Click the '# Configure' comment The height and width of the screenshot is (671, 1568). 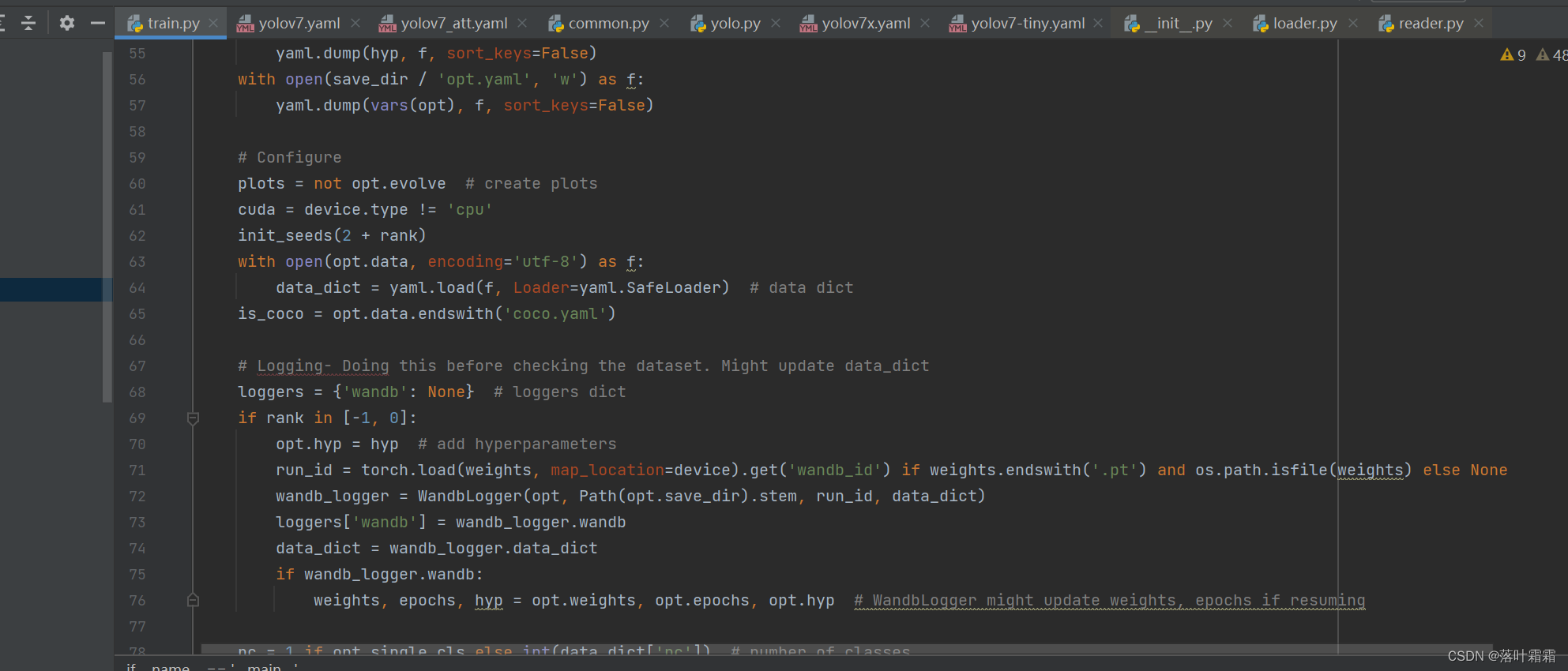290,158
